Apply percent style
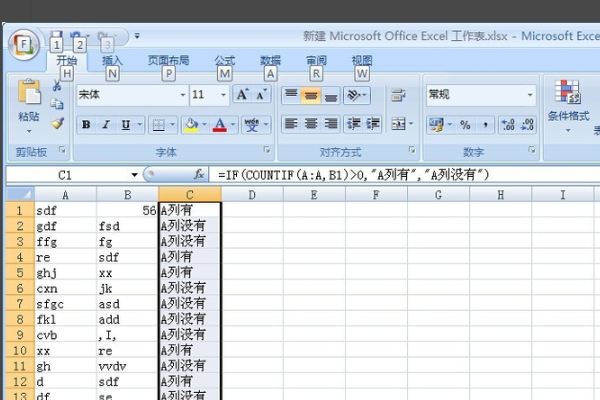Viewport: 600px width, 400px height. tap(465, 124)
